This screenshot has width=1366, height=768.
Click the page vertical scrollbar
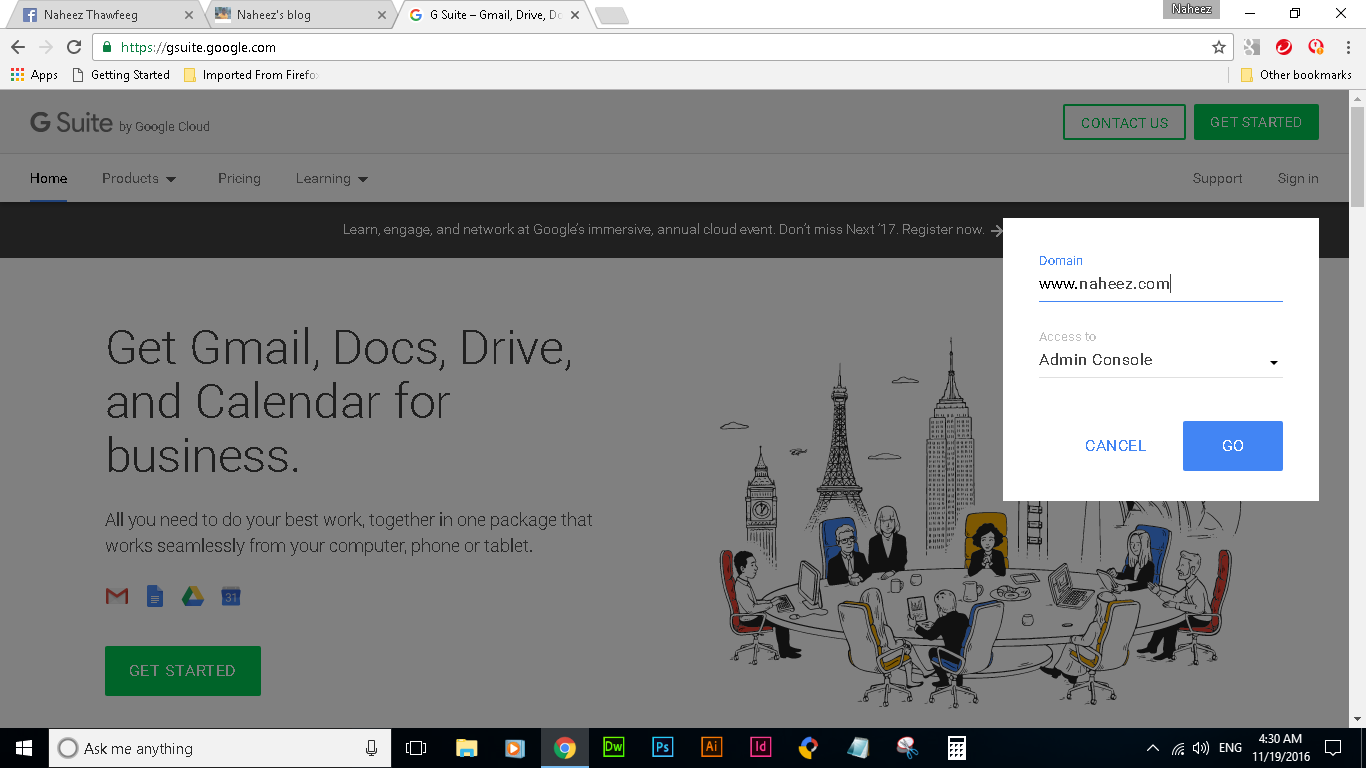(1357, 155)
